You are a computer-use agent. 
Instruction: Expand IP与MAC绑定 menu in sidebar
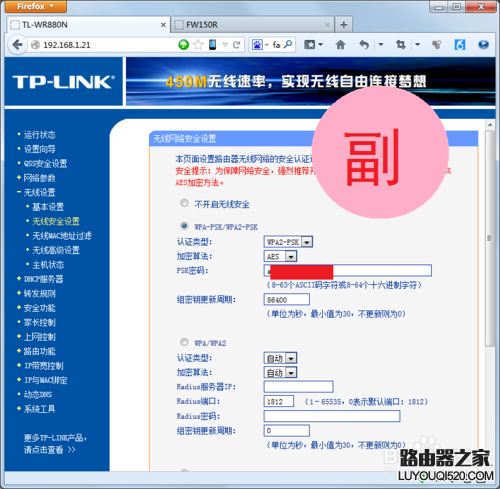45,380
